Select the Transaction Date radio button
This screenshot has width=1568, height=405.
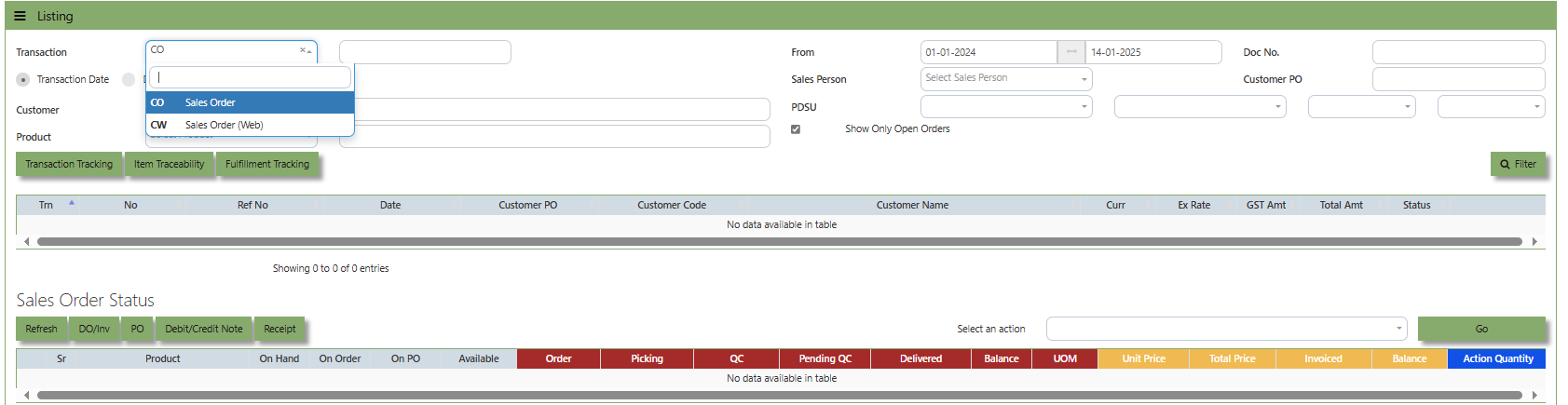point(22,79)
